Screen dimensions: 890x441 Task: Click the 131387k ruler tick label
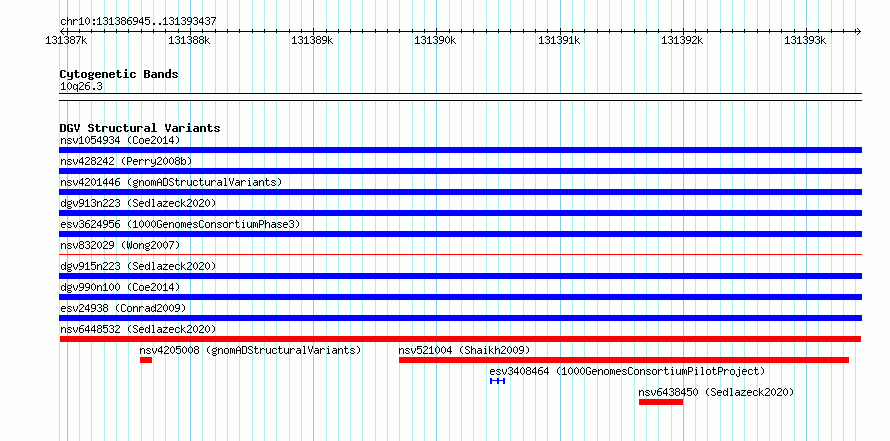pyautogui.click(x=66, y=40)
